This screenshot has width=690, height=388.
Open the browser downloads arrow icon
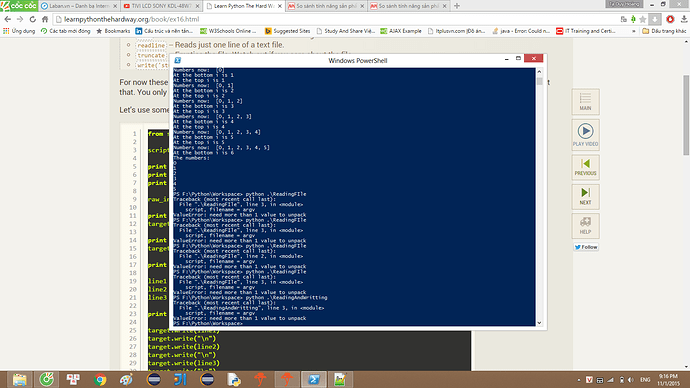coord(684,19)
